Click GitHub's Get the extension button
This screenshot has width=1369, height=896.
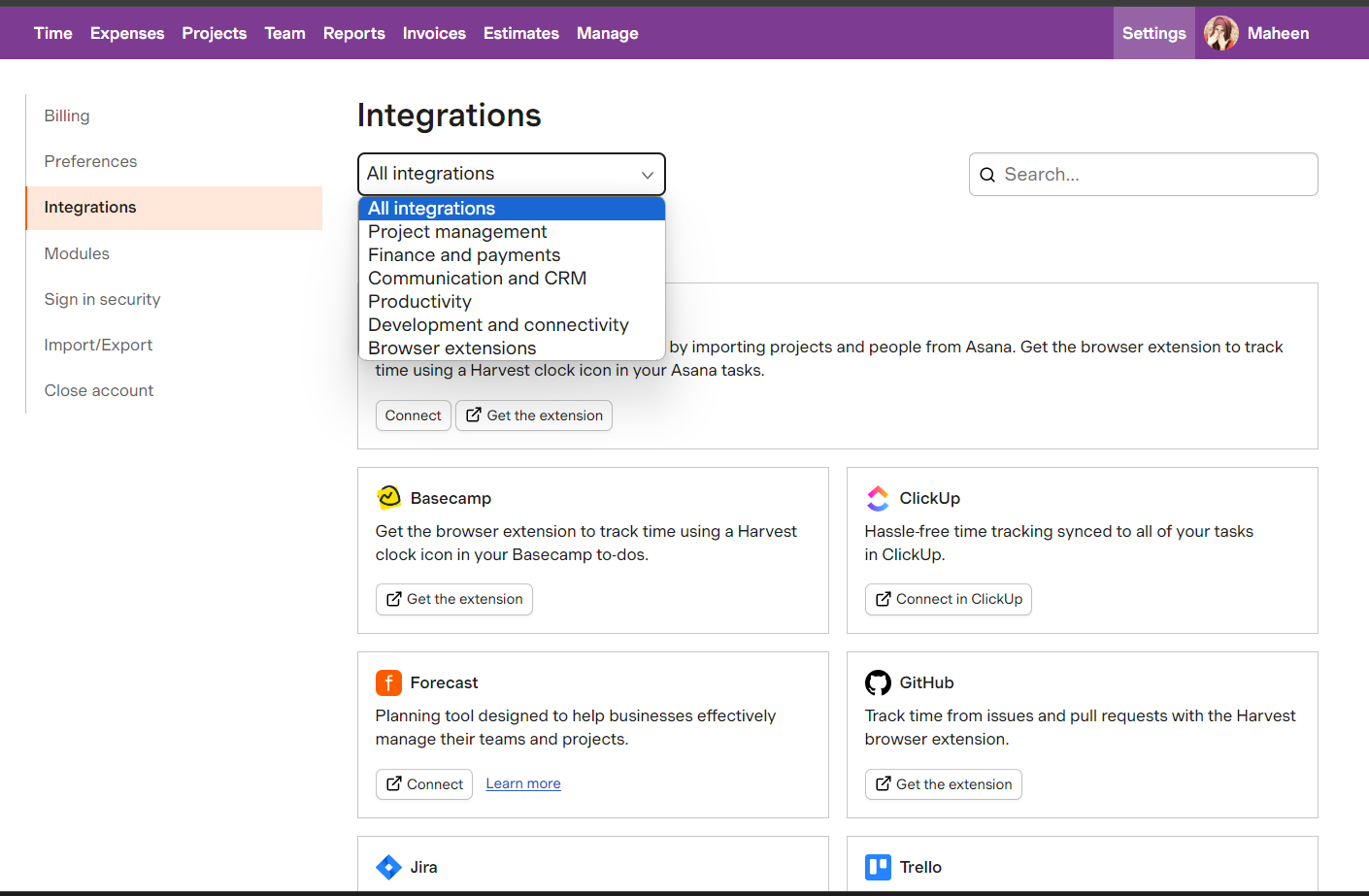pos(944,784)
